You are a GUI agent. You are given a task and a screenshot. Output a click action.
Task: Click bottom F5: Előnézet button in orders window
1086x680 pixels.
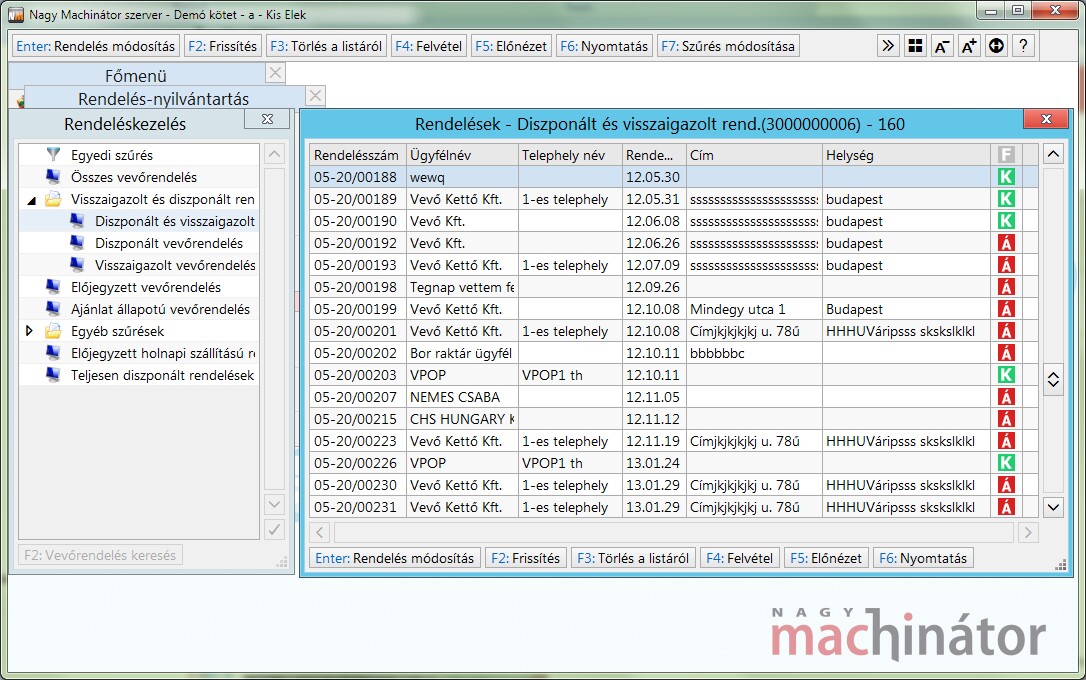point(826,558)
